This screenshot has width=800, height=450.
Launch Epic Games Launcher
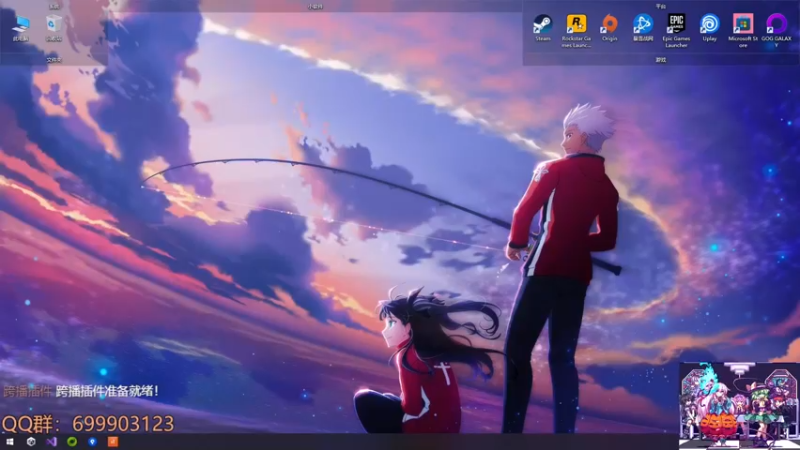pyautogui.click(x=676, y=31)
